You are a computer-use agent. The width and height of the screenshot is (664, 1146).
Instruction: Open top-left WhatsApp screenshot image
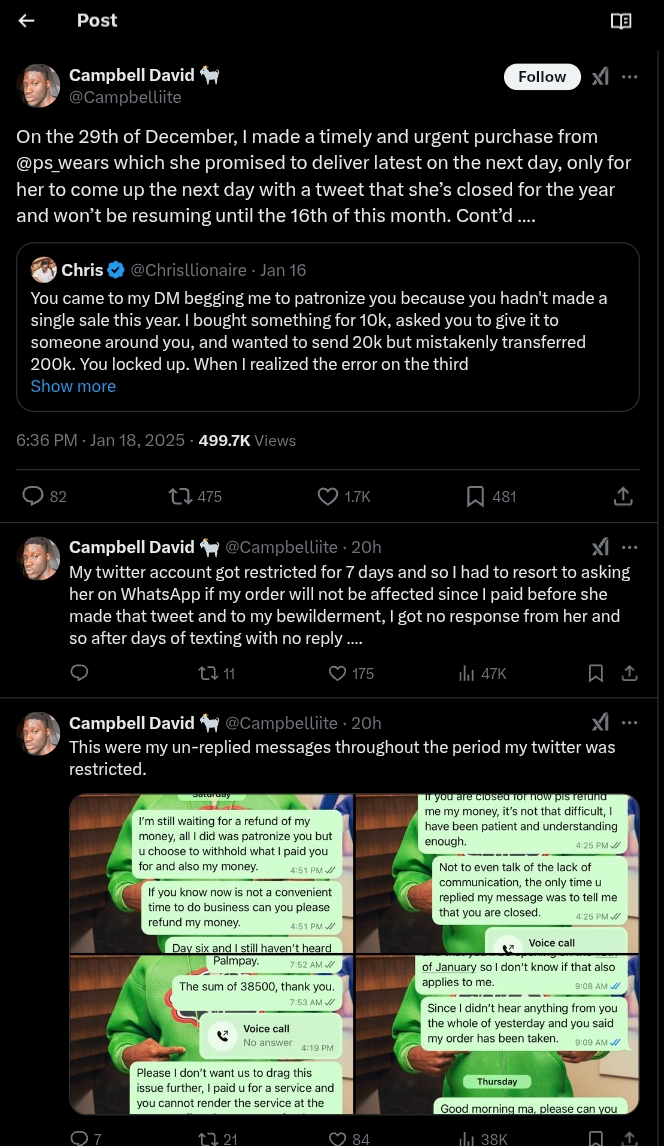211,873
